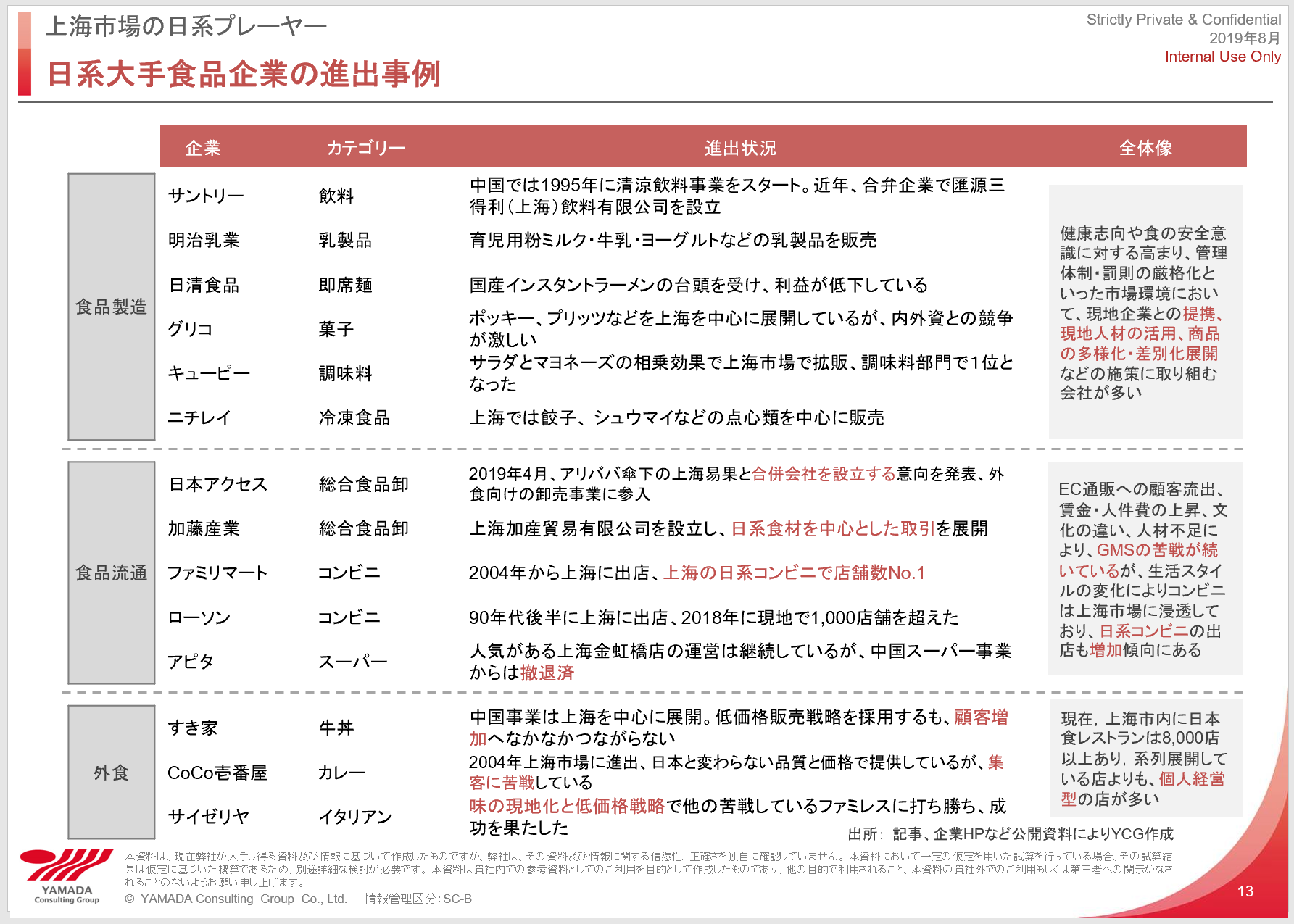Click the 日清食品 status about 国産インスタントラーメン

coord(699,285)
